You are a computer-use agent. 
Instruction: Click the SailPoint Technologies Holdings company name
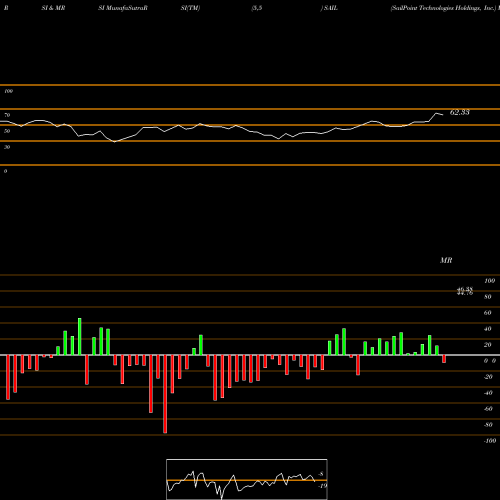443,8
